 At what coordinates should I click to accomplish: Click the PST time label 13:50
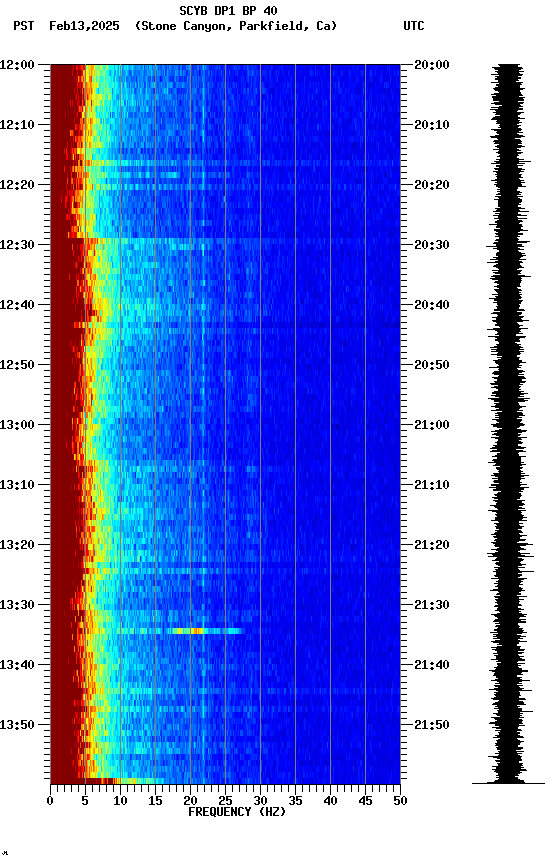(x=17, y=725)
